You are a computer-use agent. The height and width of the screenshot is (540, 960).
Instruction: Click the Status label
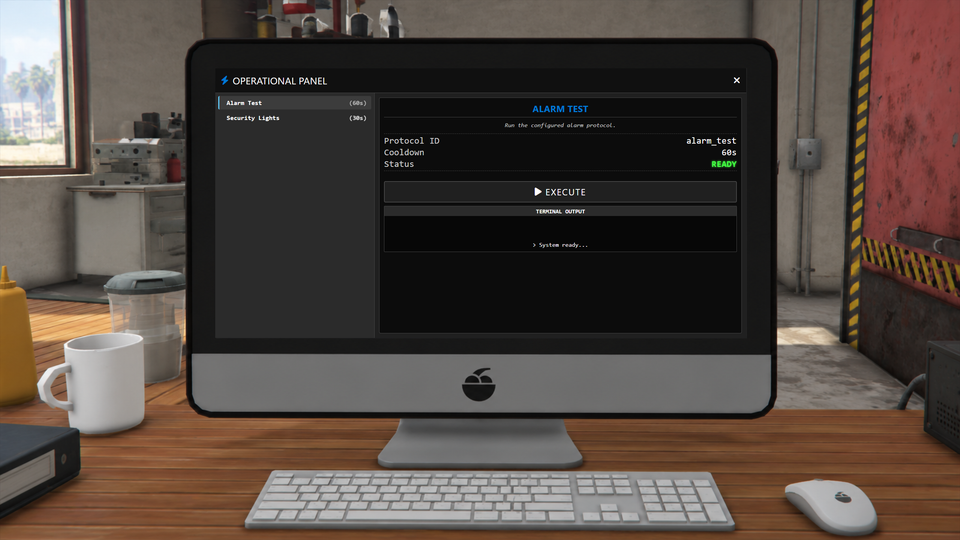point(399,164)
